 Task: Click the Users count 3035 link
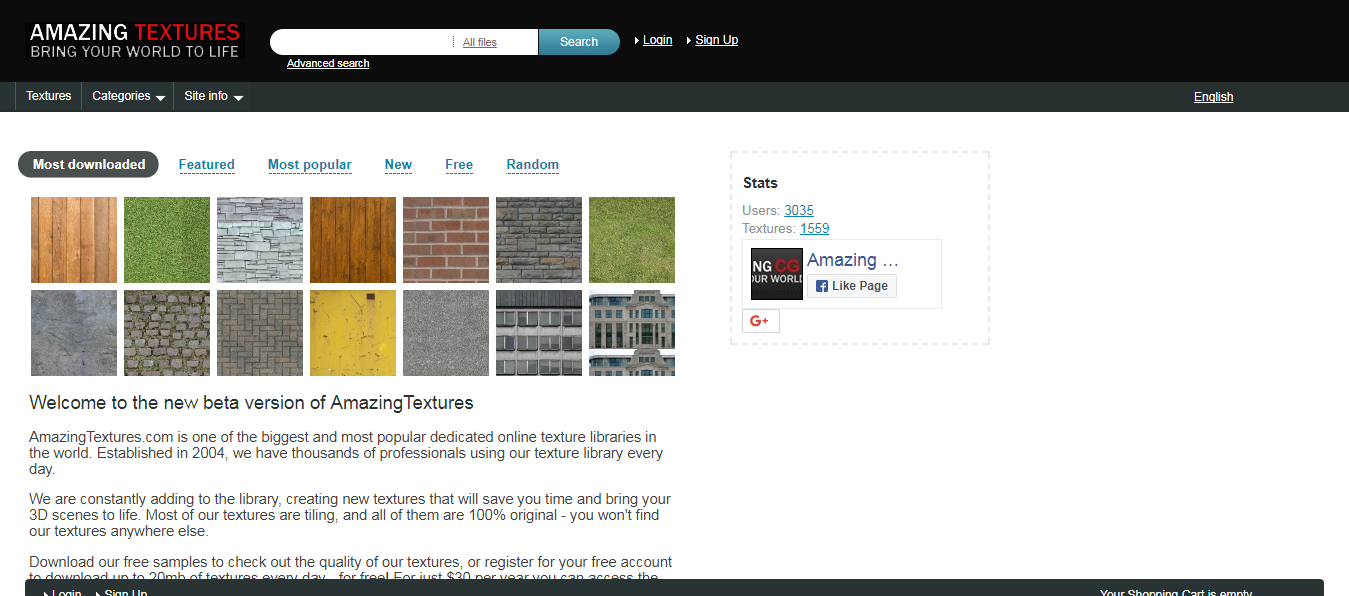[x=799, y=210]
